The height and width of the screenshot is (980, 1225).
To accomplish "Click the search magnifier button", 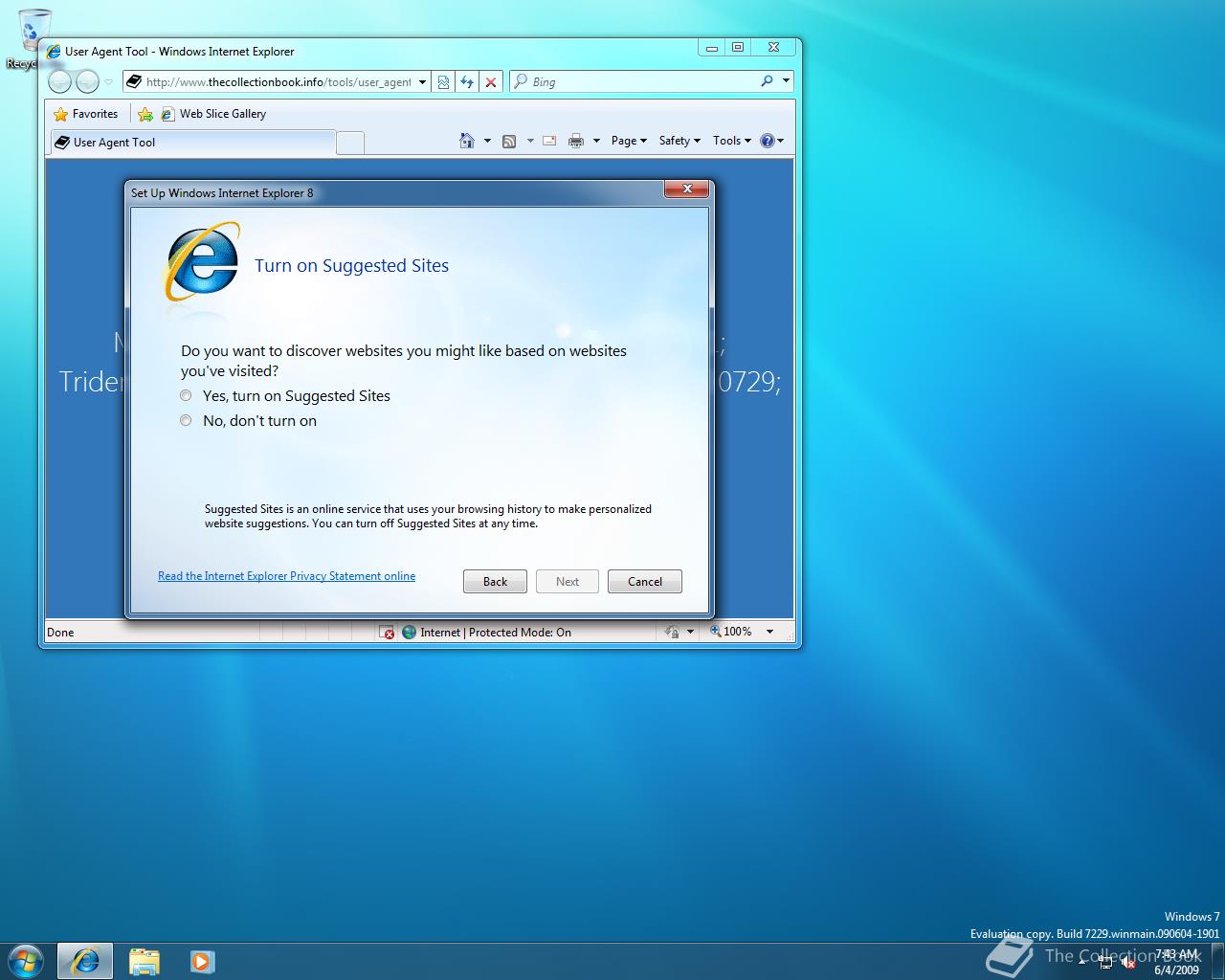I will (x=767, y=81).
